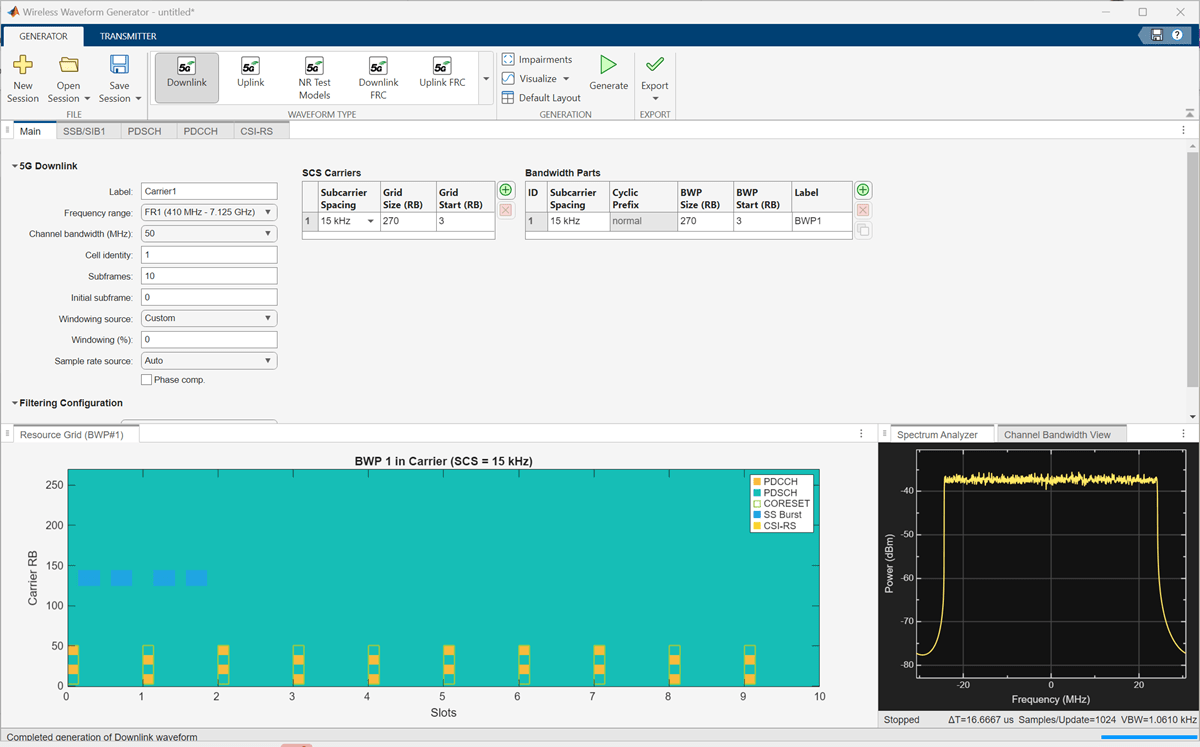This screenshot has width=1200, height=747.
Task: Open the Frequency range dropdown
Action: (209, 212)
